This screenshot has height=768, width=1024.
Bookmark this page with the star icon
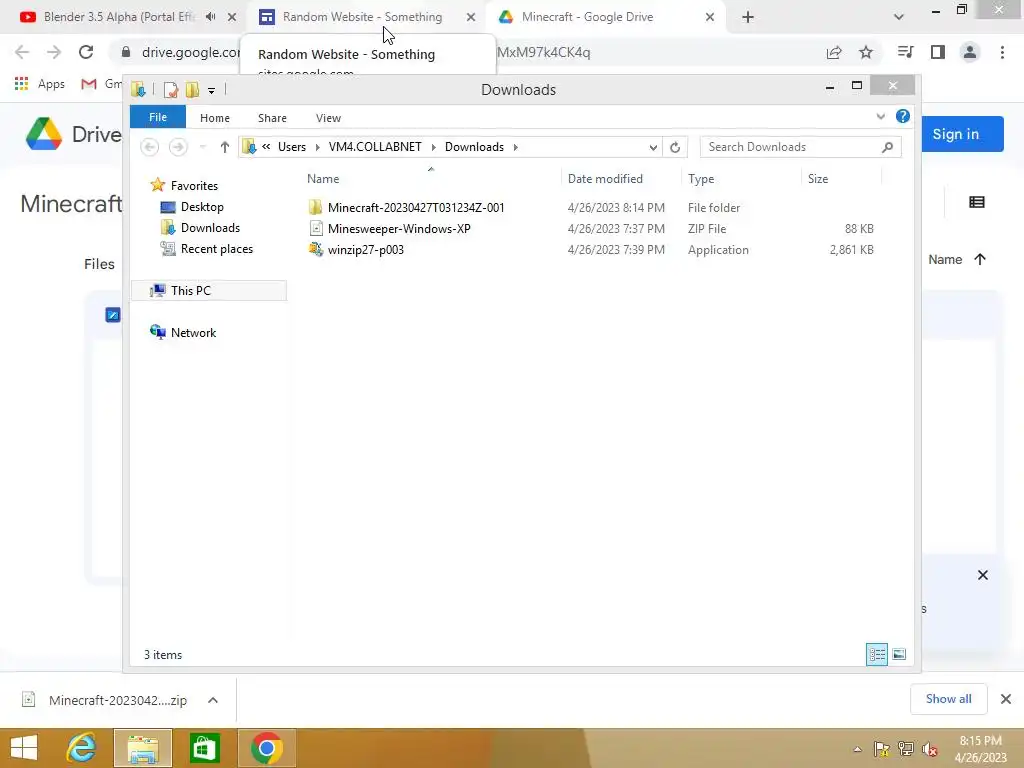point(866,52)
